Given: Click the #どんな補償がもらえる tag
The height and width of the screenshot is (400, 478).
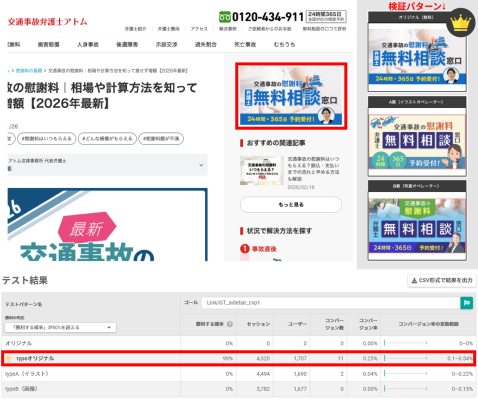Looking at the screenshot, I should 107,139.
